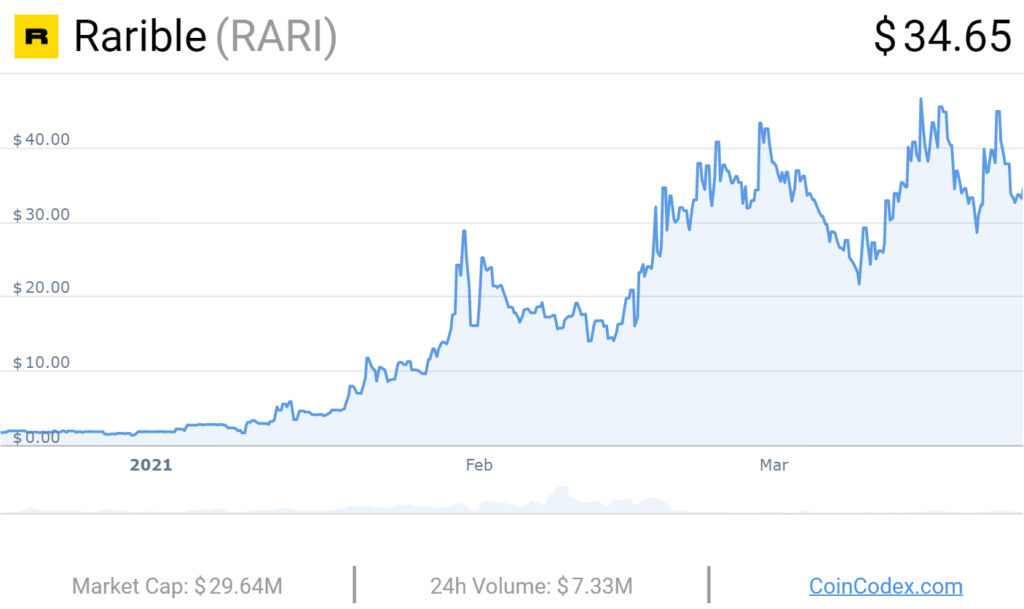The image size is (1024, 609).
Task: Click the $30.00 y-axis label
Action: (41, 215)
